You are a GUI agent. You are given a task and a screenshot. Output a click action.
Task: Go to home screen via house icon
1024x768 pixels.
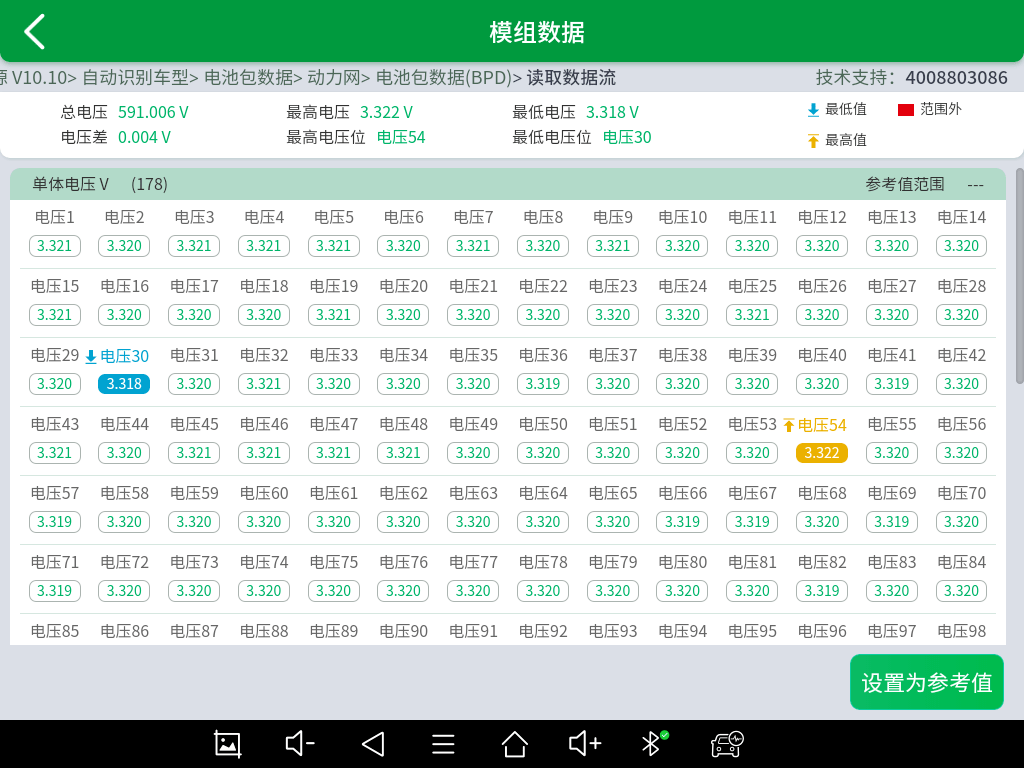pyautogui.click(x=515, y=744)
